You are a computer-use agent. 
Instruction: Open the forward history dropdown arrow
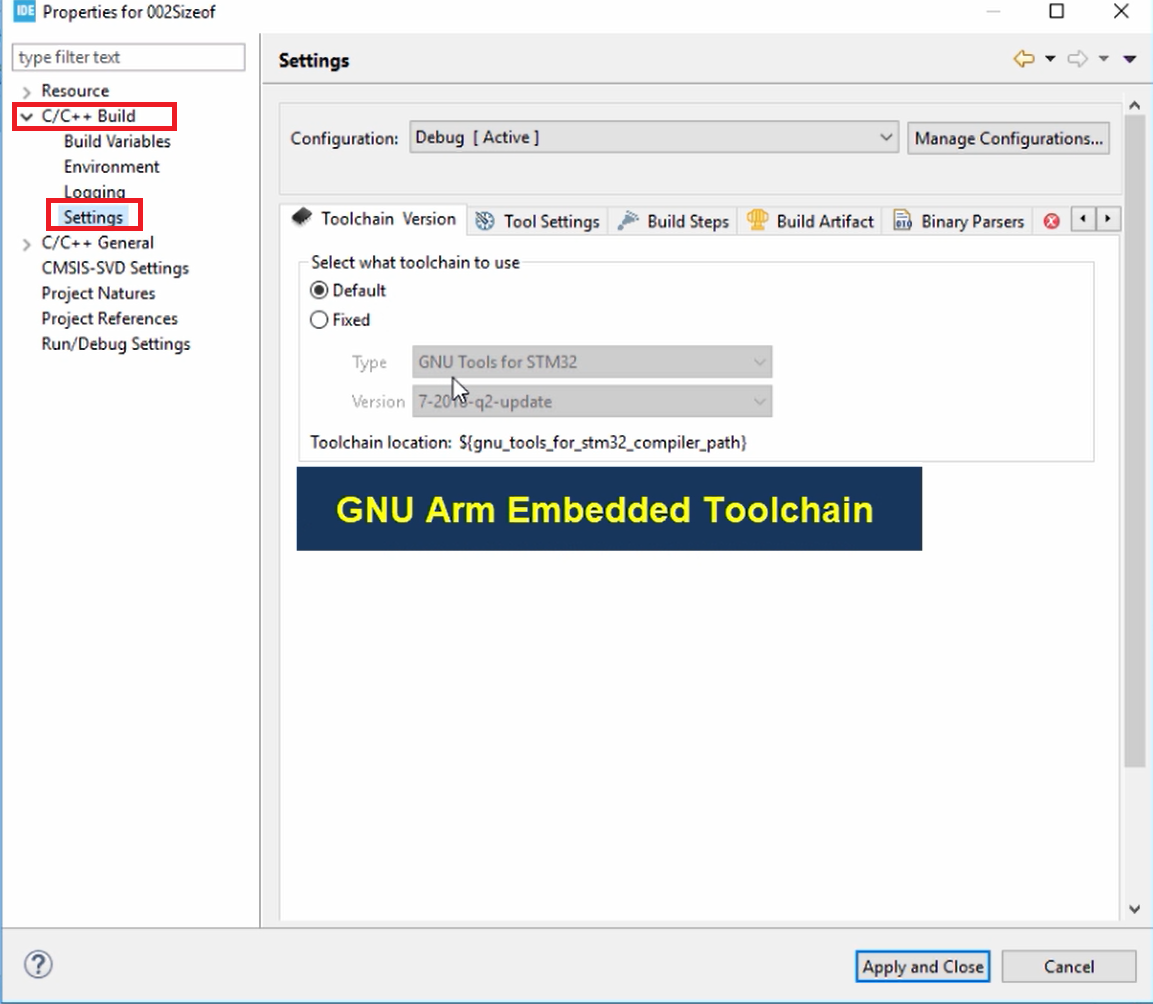(x=1104, y=59)
